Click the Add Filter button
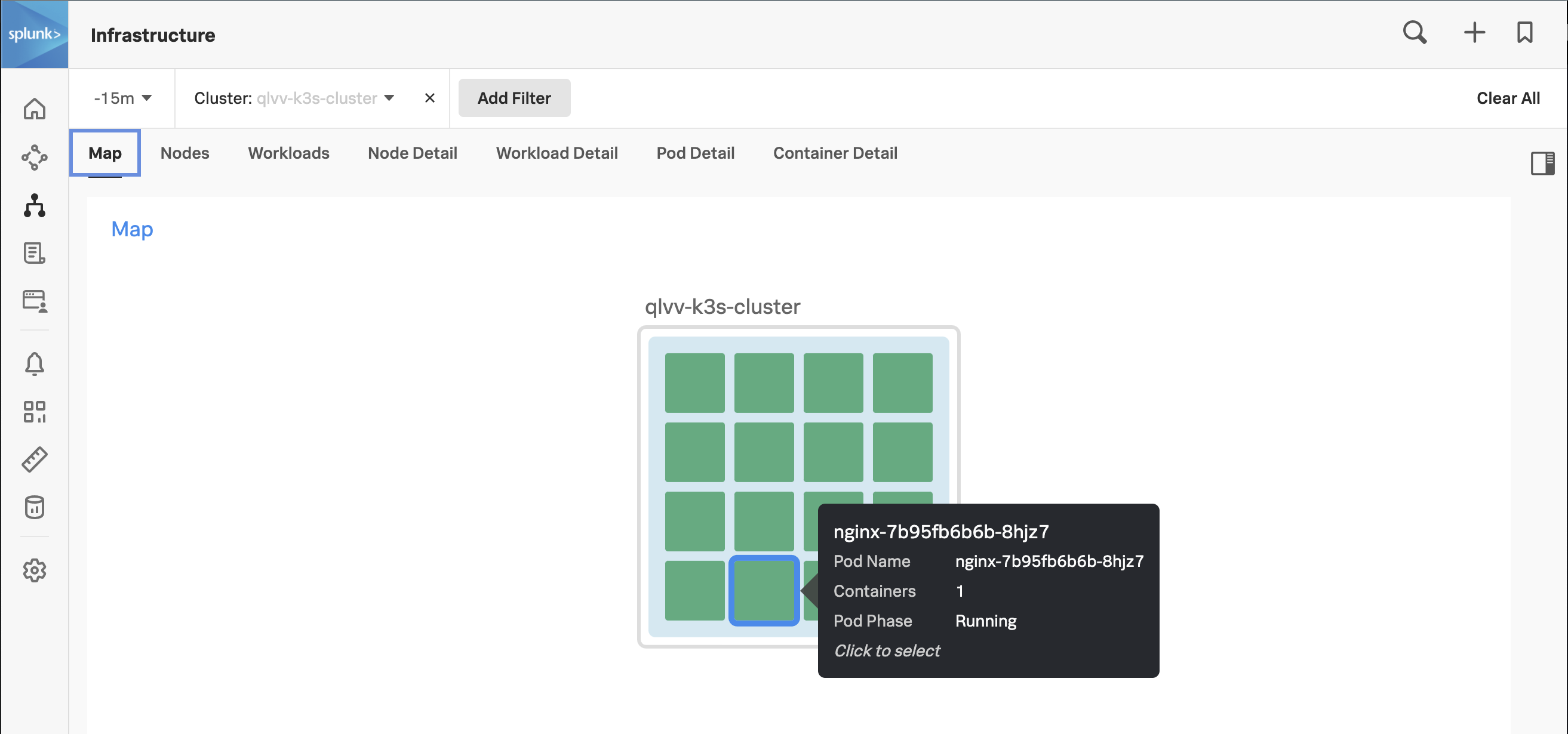 (x=514, y=97)
